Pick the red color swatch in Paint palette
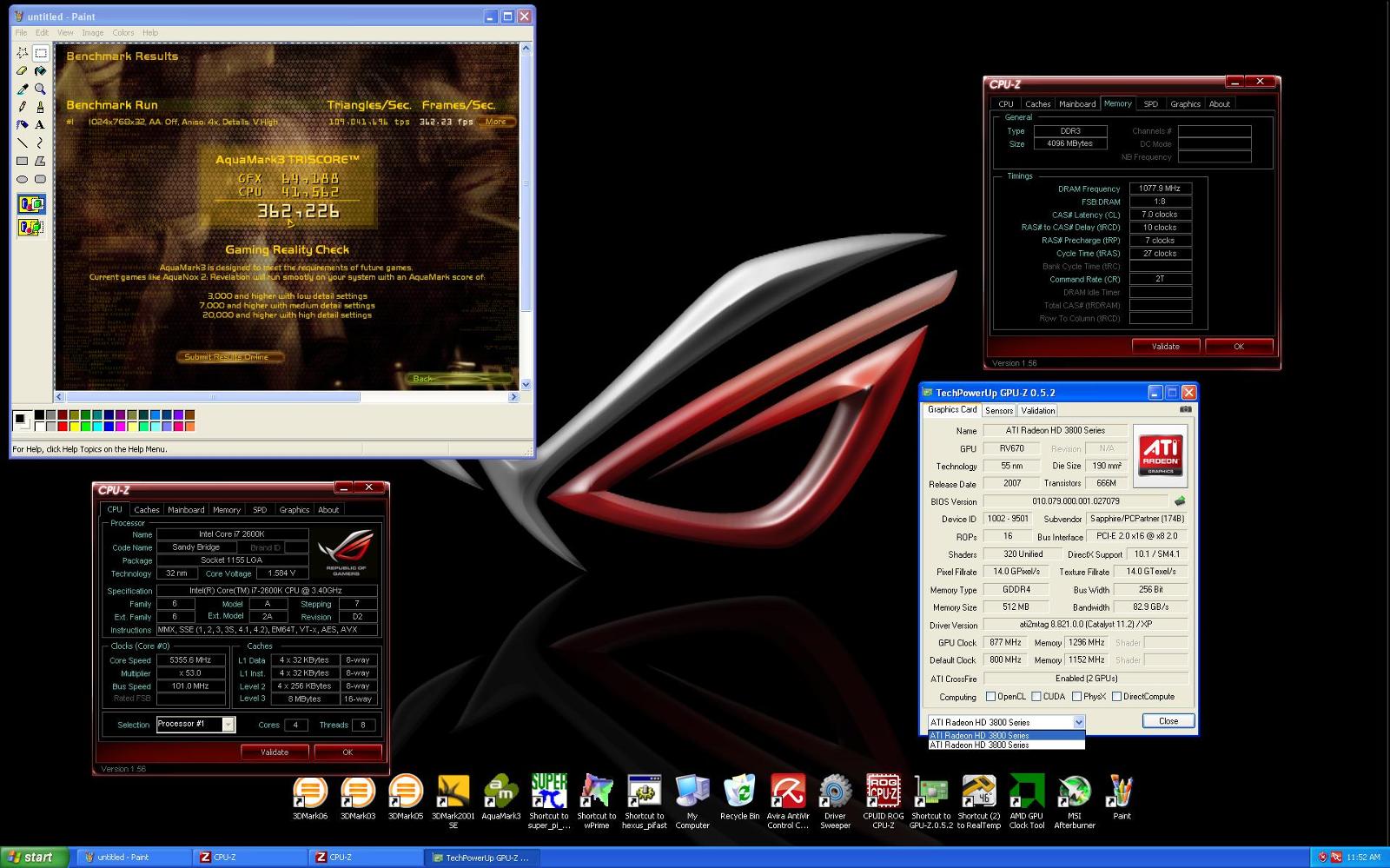This screenshot has width=1390, height=868. pos(63,427)
